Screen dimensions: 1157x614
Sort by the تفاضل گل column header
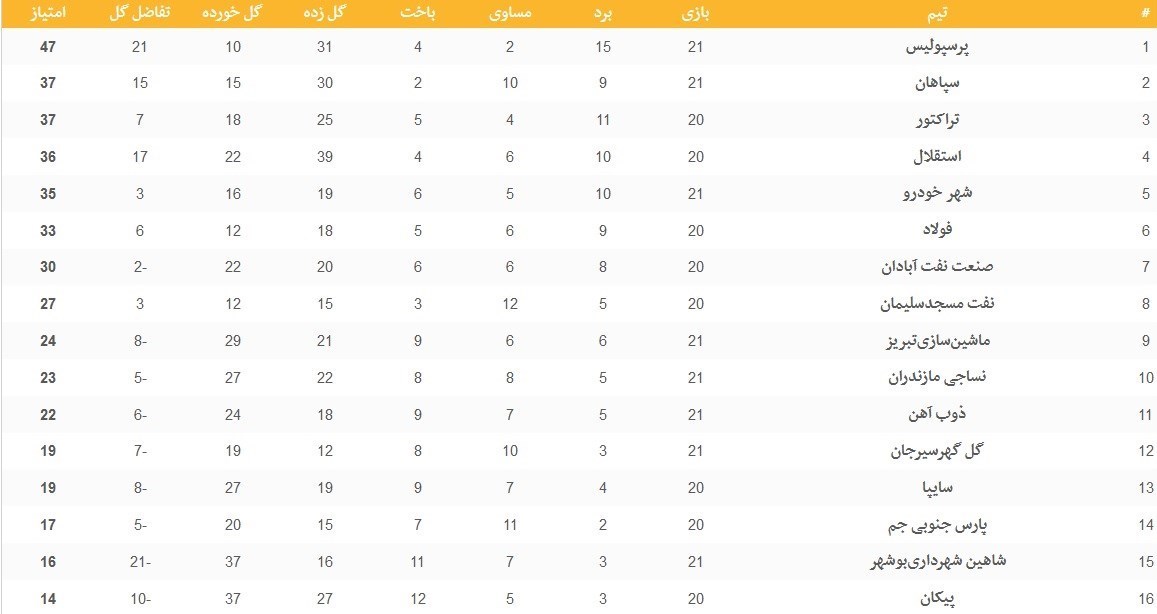coord(139,13)
